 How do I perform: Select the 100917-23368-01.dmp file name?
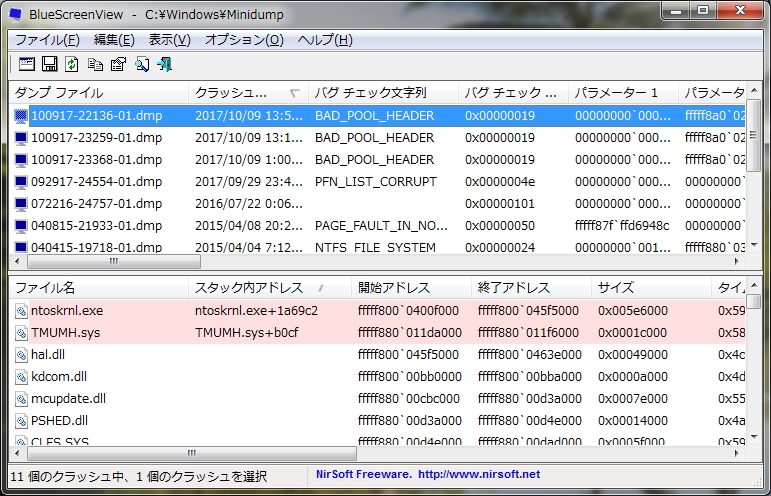(x=96, y=160)
